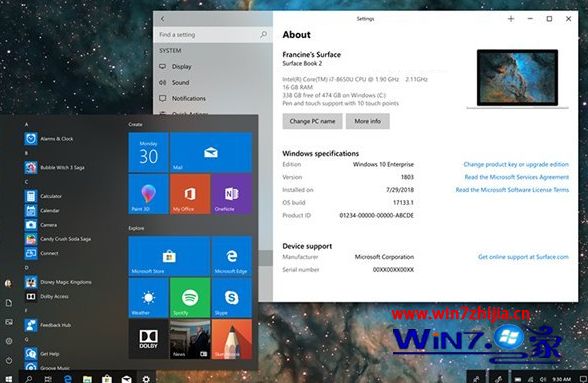Open the Weather tile
This screenshot has height=383, width=588.
[148, 298]
